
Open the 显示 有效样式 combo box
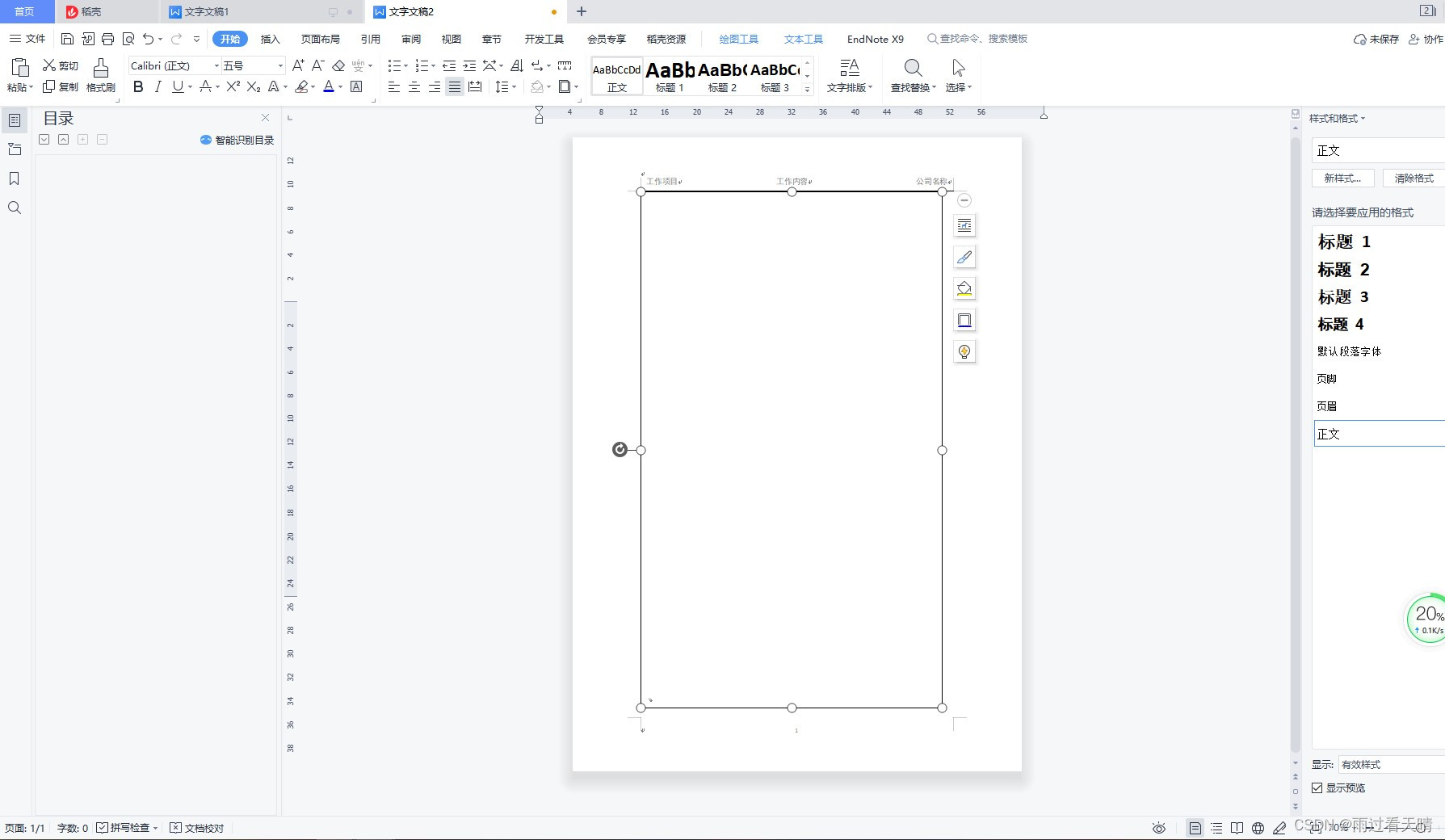tap(1391, 764)
